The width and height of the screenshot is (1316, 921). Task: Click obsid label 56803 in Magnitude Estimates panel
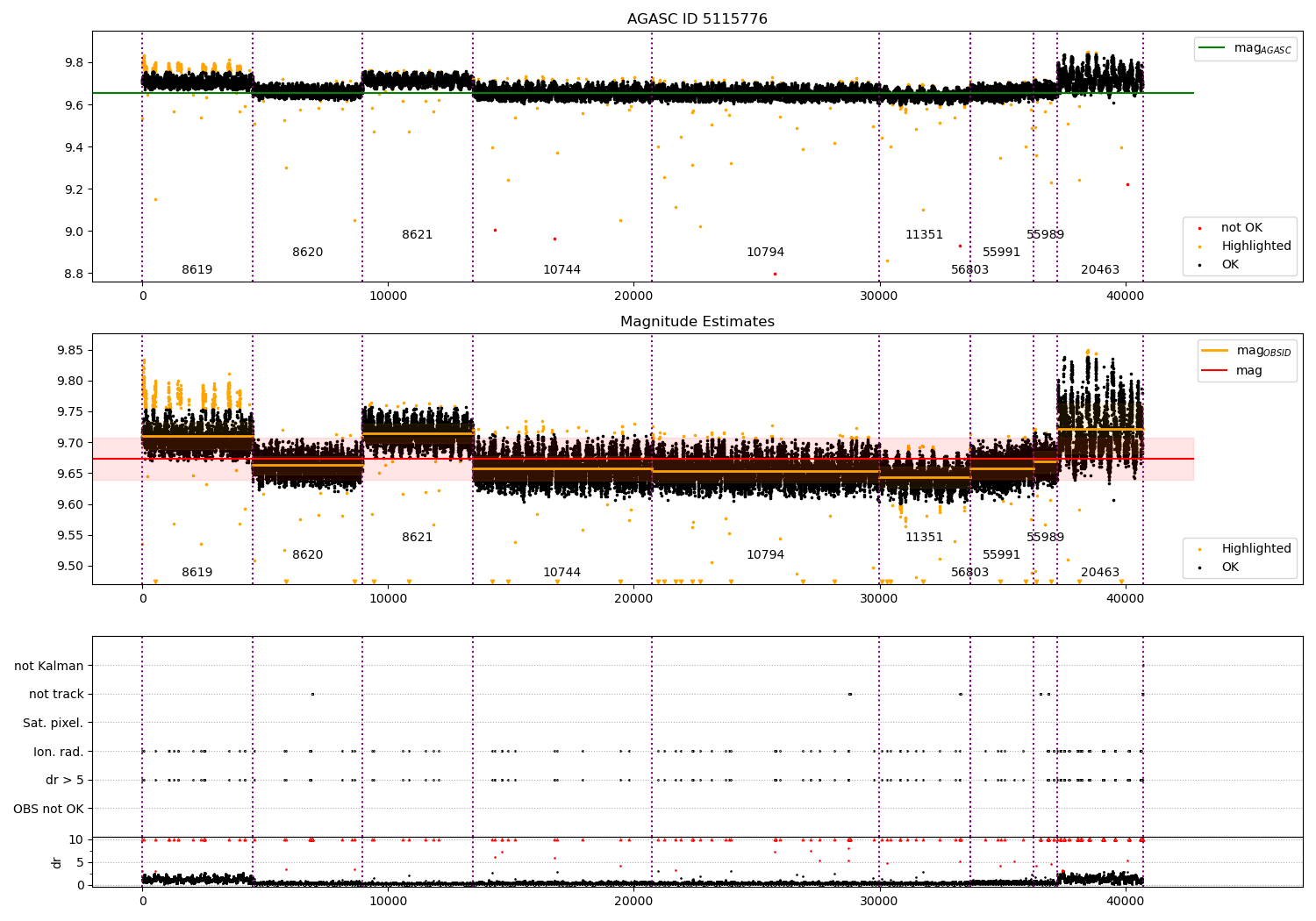point(970,573)
